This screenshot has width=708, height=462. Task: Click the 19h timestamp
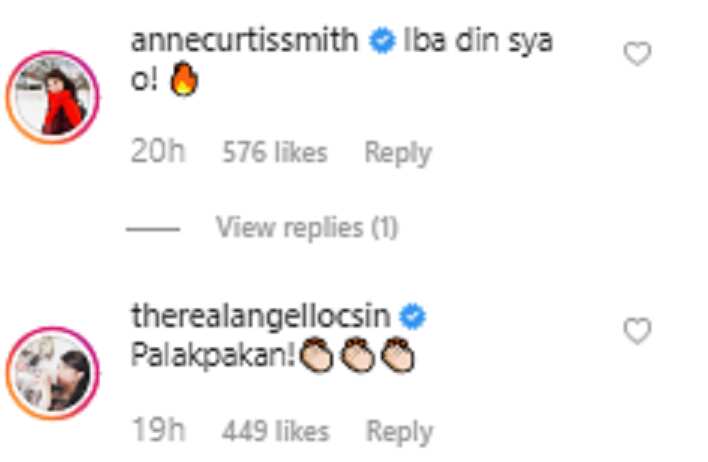pyautogui.click(x=158, y=429)
